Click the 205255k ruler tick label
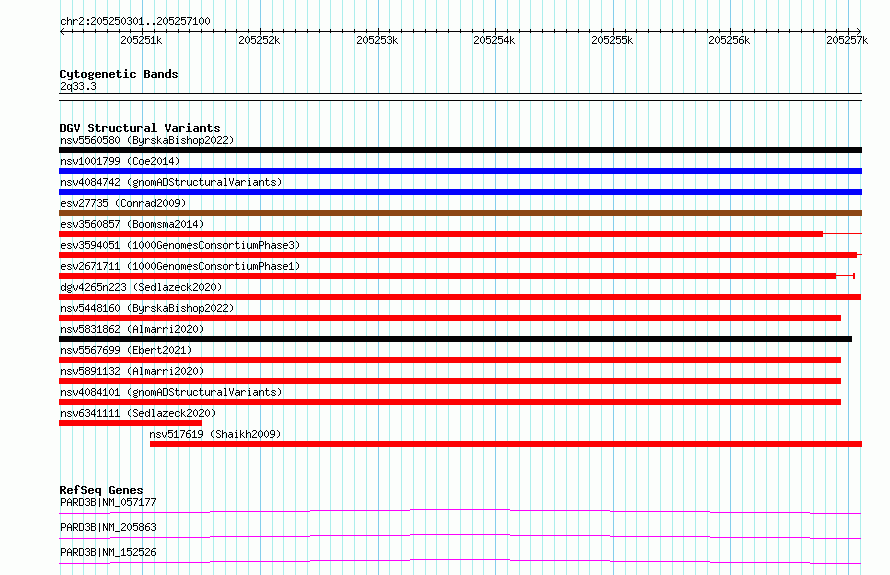This screenshot has height=575, width=890. pyautogui.click(x=612, y=40)
